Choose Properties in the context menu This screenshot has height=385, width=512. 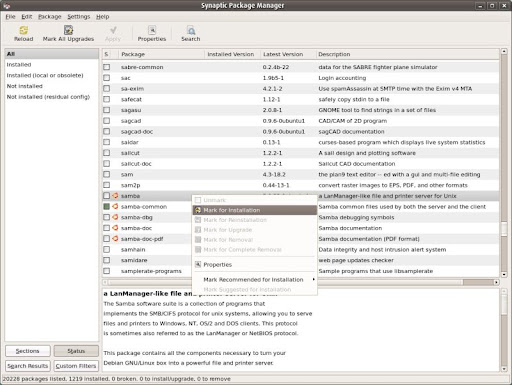255,264
